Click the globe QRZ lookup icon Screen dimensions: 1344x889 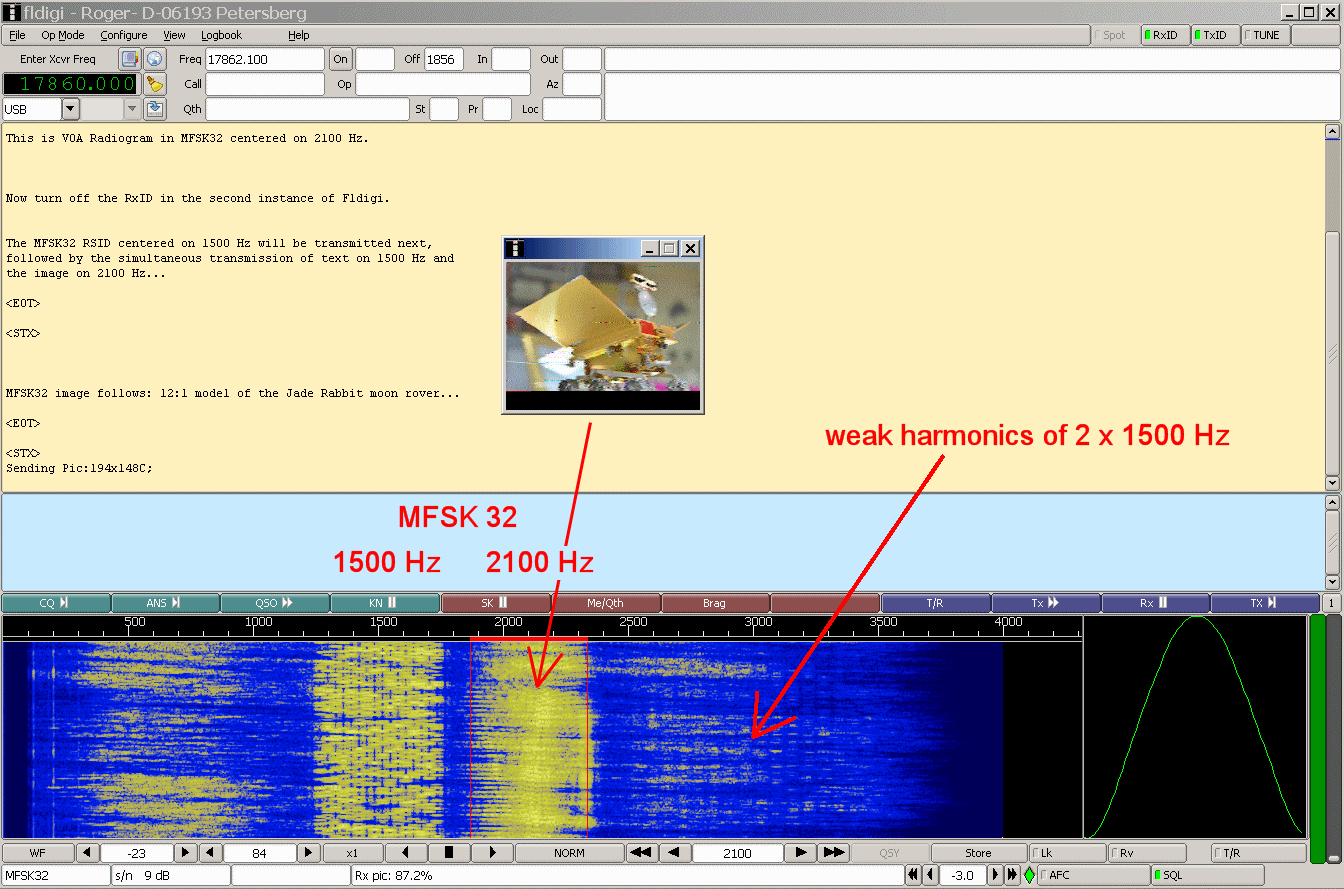[155, 59]
